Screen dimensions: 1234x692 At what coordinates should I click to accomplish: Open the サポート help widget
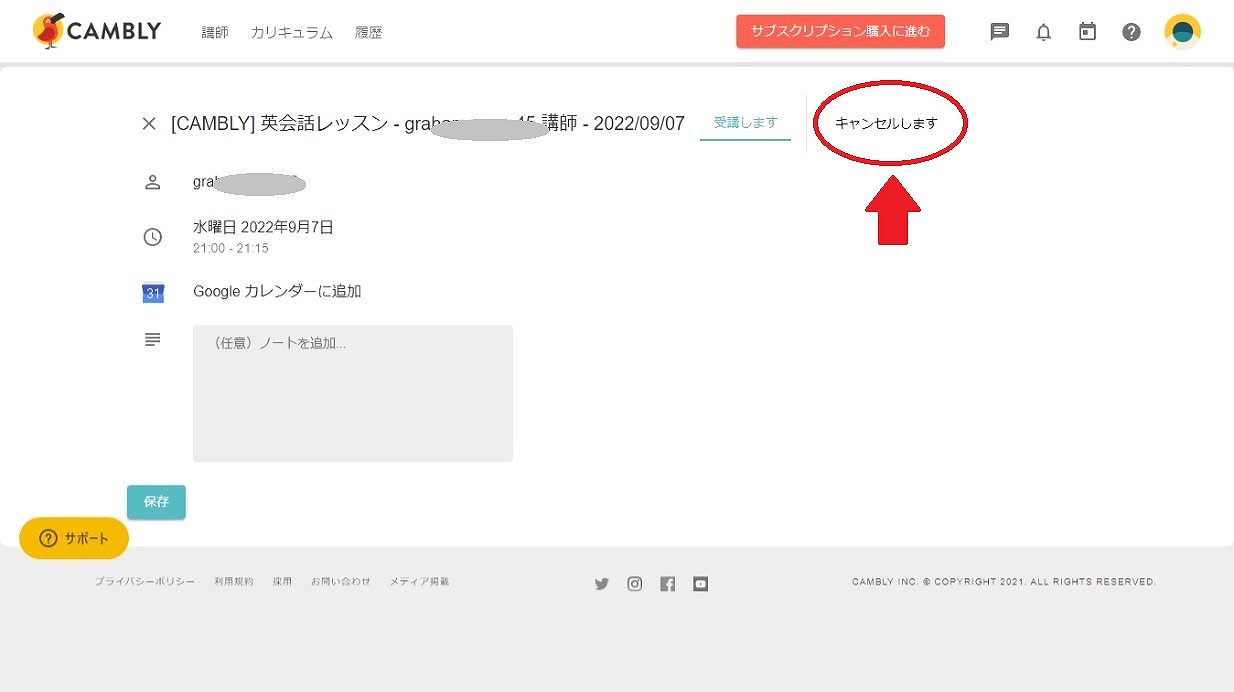[x=74, y=538]
